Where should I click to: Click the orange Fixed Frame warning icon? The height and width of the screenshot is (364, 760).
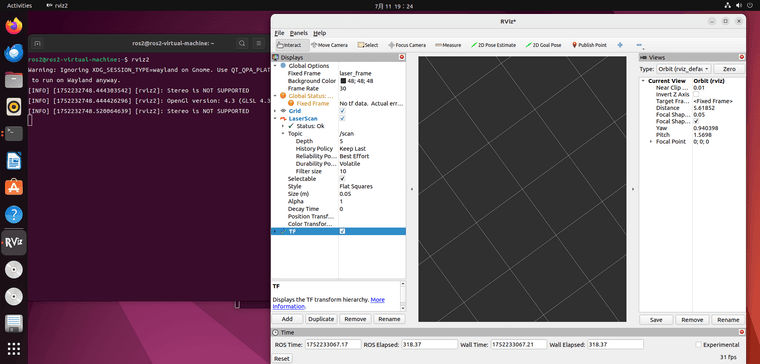291,103
